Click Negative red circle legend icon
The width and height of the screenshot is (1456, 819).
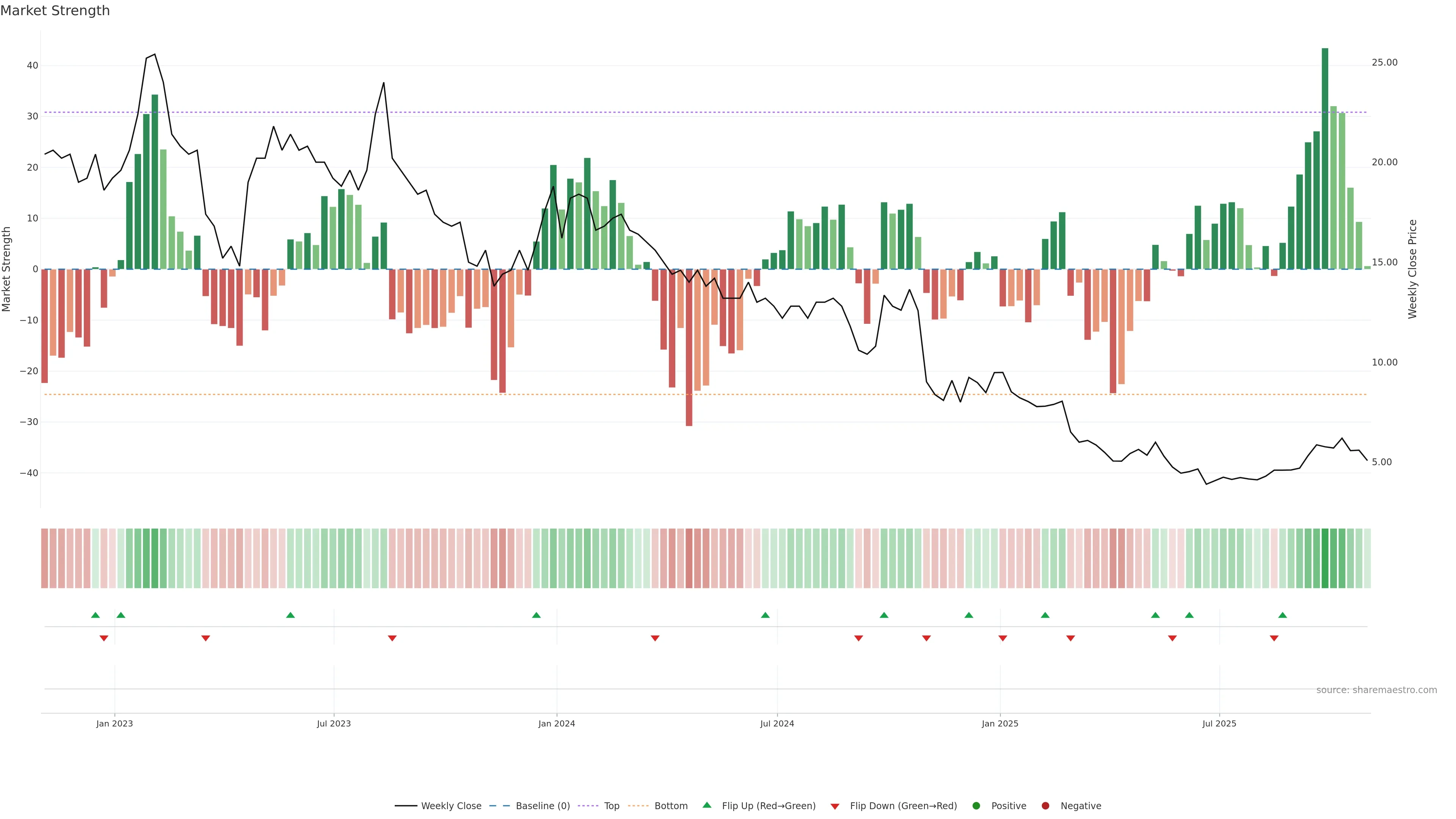tap(1045, 806)
